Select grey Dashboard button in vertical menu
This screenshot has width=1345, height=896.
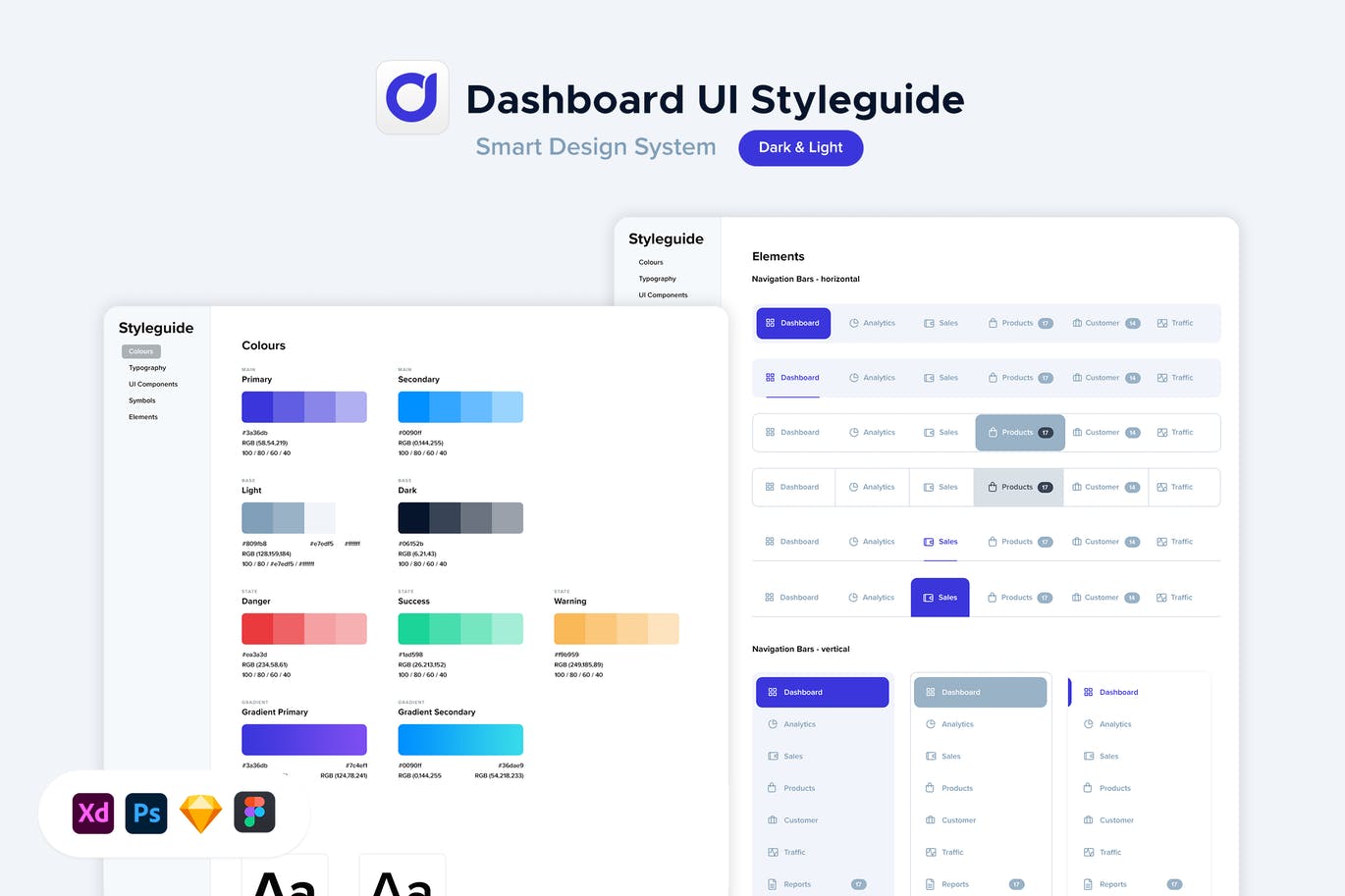coord(980,692)
